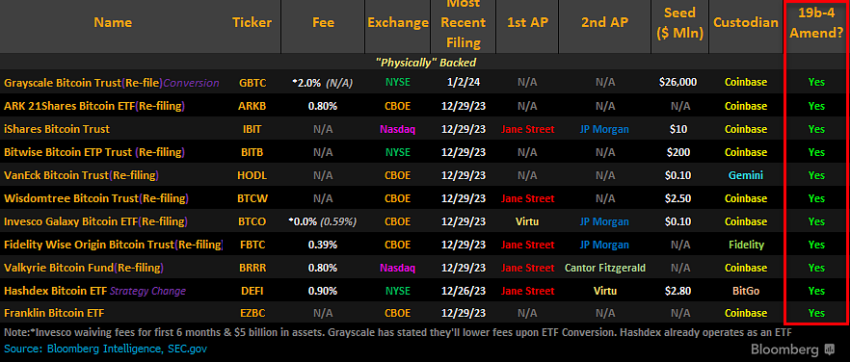Click the Exchange column header
The image size is (850, 362).
[x=398, y=22]
